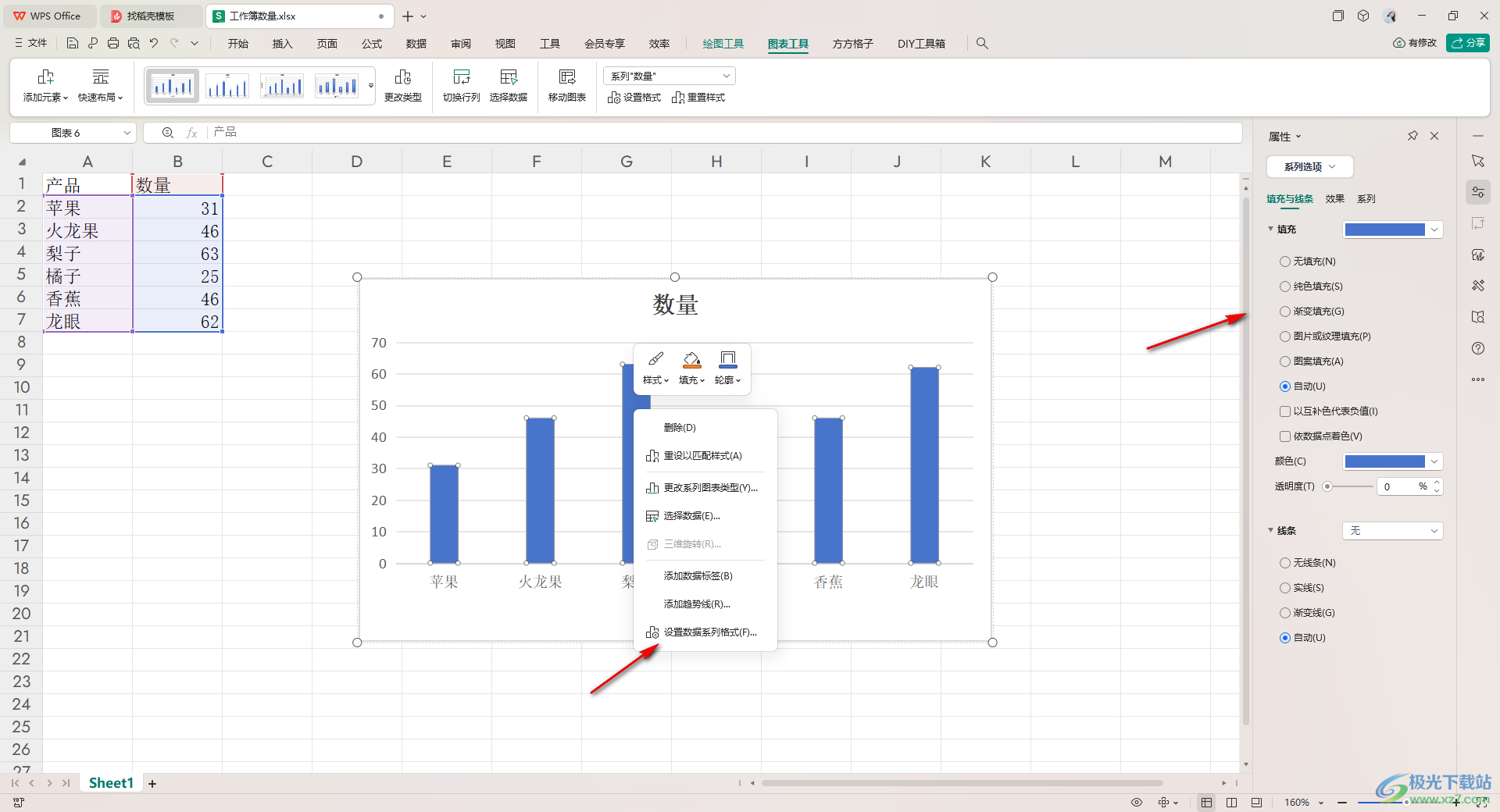
Task: Click the zoom slider in status bar
Action: (x=1405, y=803)
